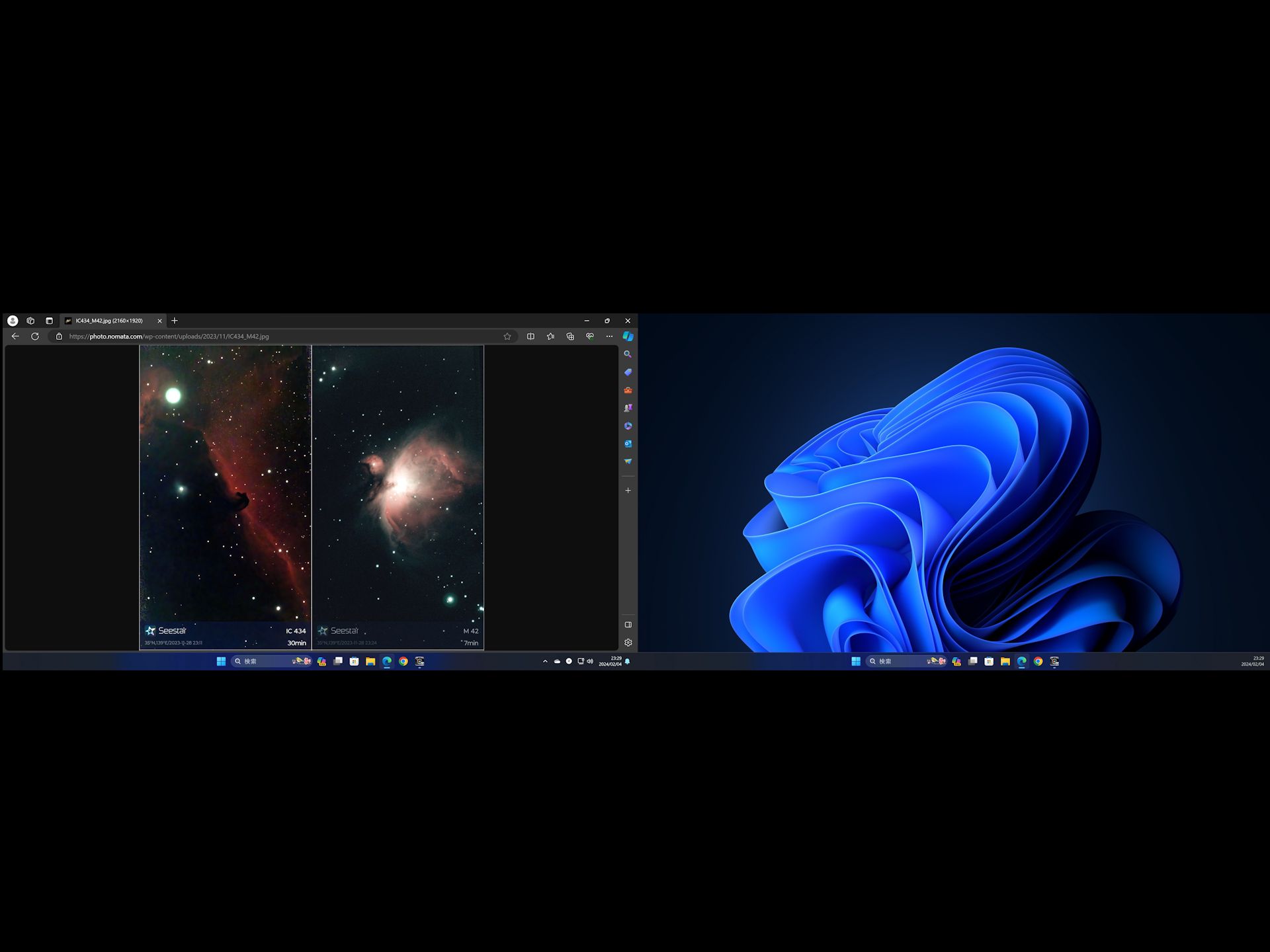Image resolution: width=1270 pixels, height=952 pixels.
Task: Click the Copilot icon in Edge
Action: pos(628,337)
